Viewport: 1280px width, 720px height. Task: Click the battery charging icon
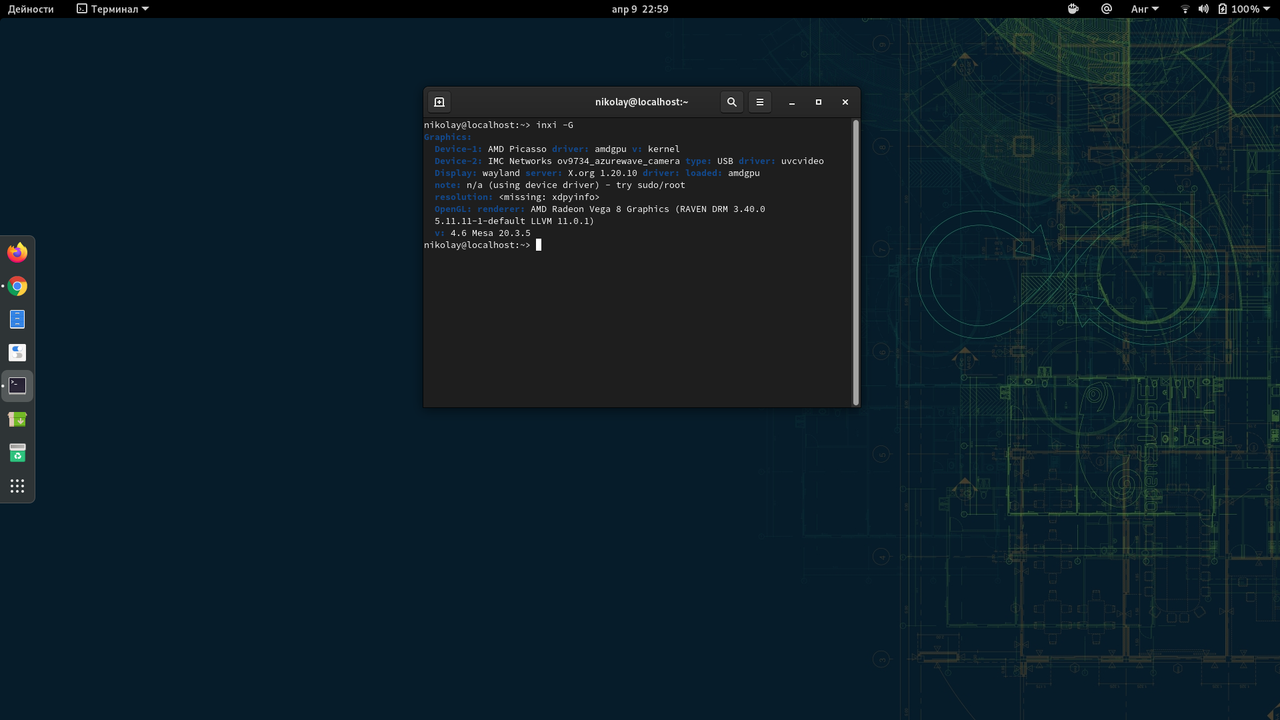(1222, 9)
